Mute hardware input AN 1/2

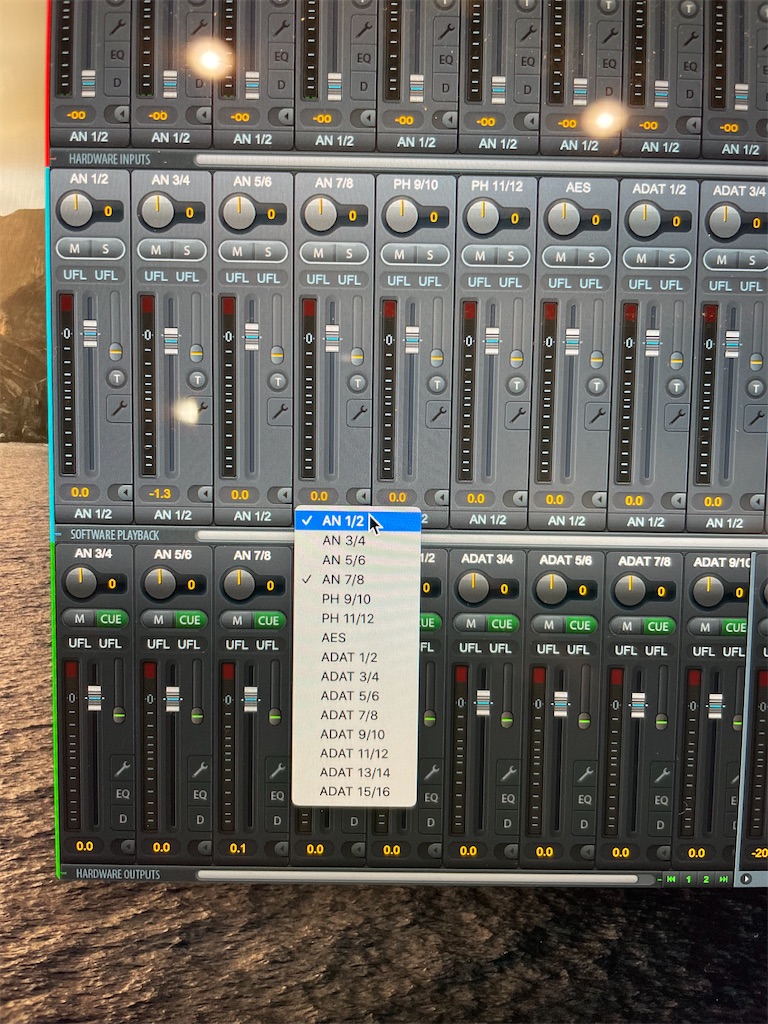[x=75, y=249]
